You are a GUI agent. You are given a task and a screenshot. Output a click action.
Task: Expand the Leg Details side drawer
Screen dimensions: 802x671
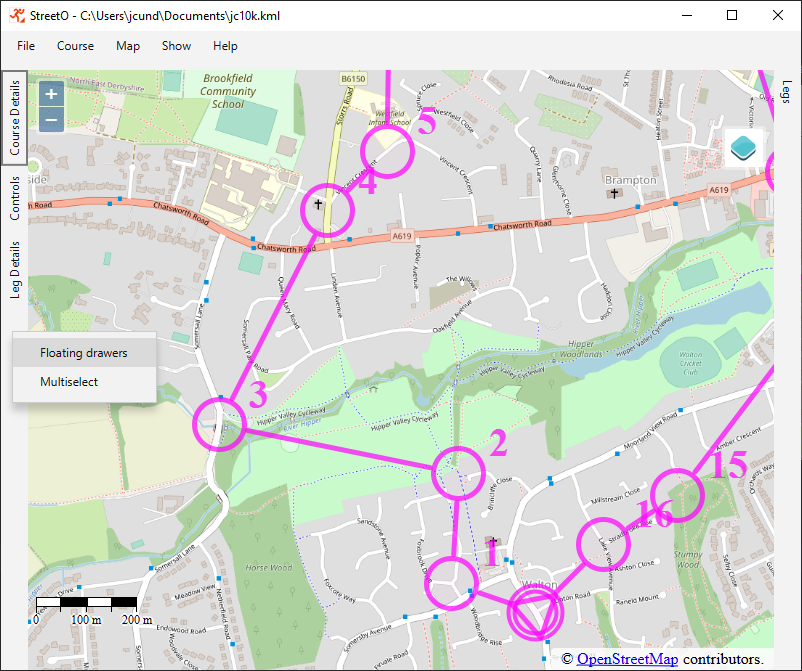15,269
